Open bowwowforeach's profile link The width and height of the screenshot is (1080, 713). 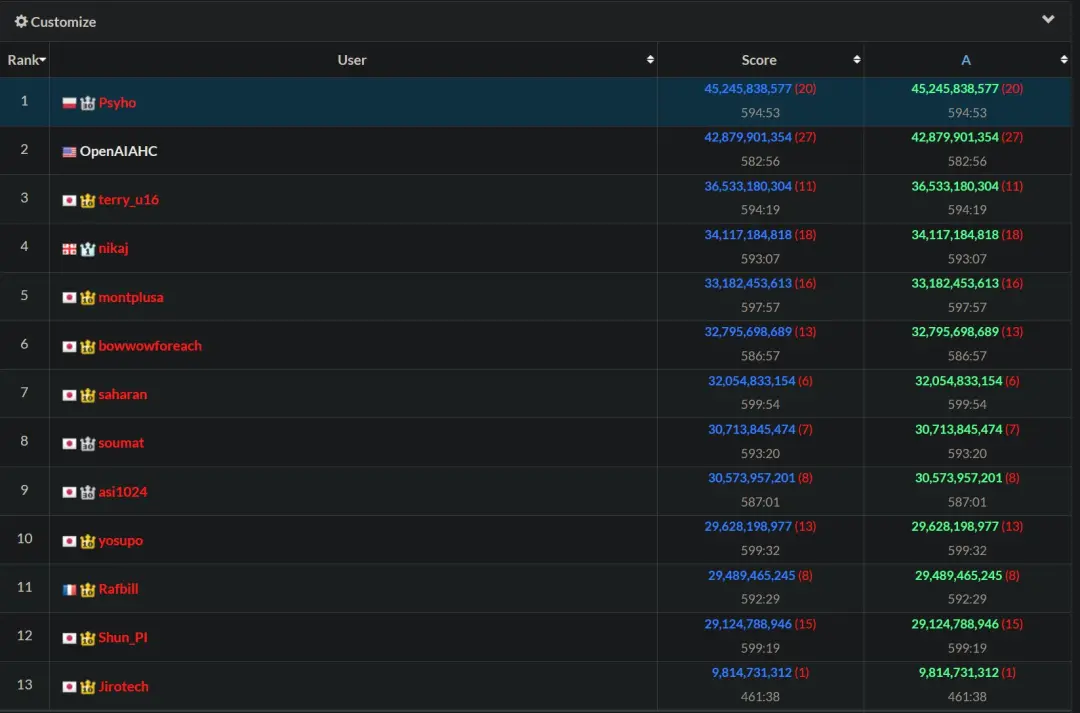click(150, 346)
